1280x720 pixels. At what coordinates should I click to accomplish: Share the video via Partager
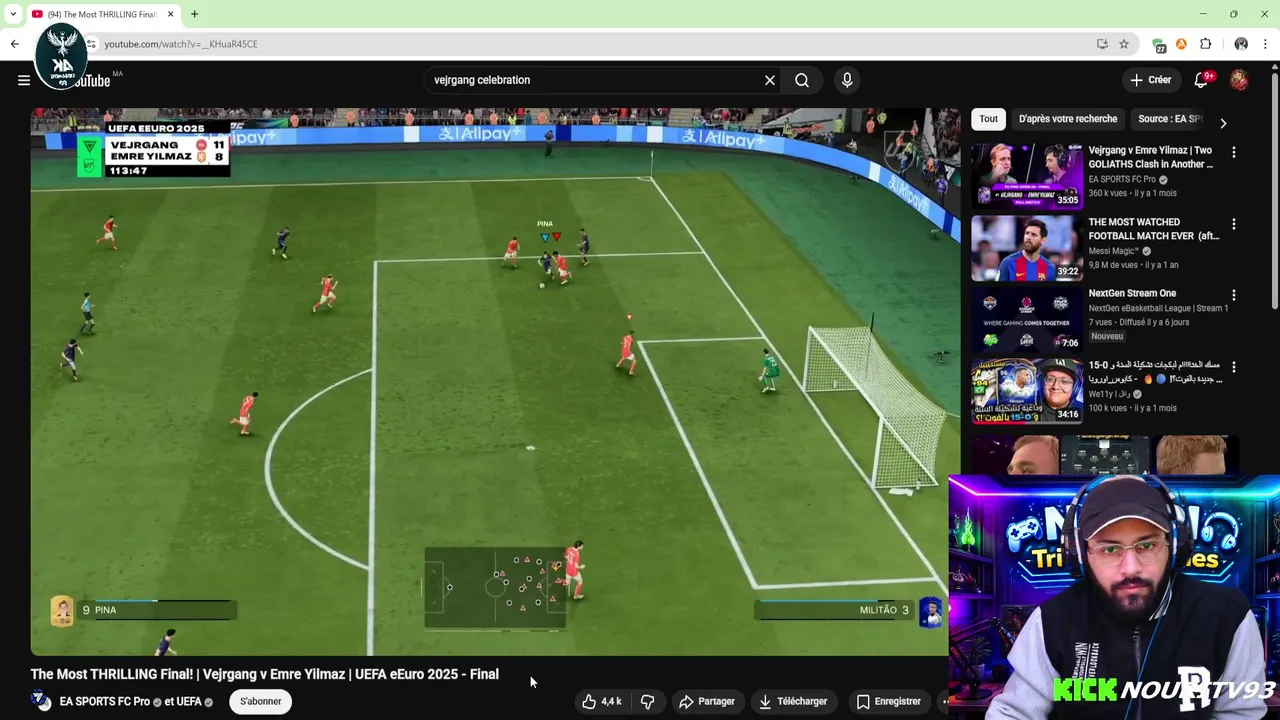707,701
